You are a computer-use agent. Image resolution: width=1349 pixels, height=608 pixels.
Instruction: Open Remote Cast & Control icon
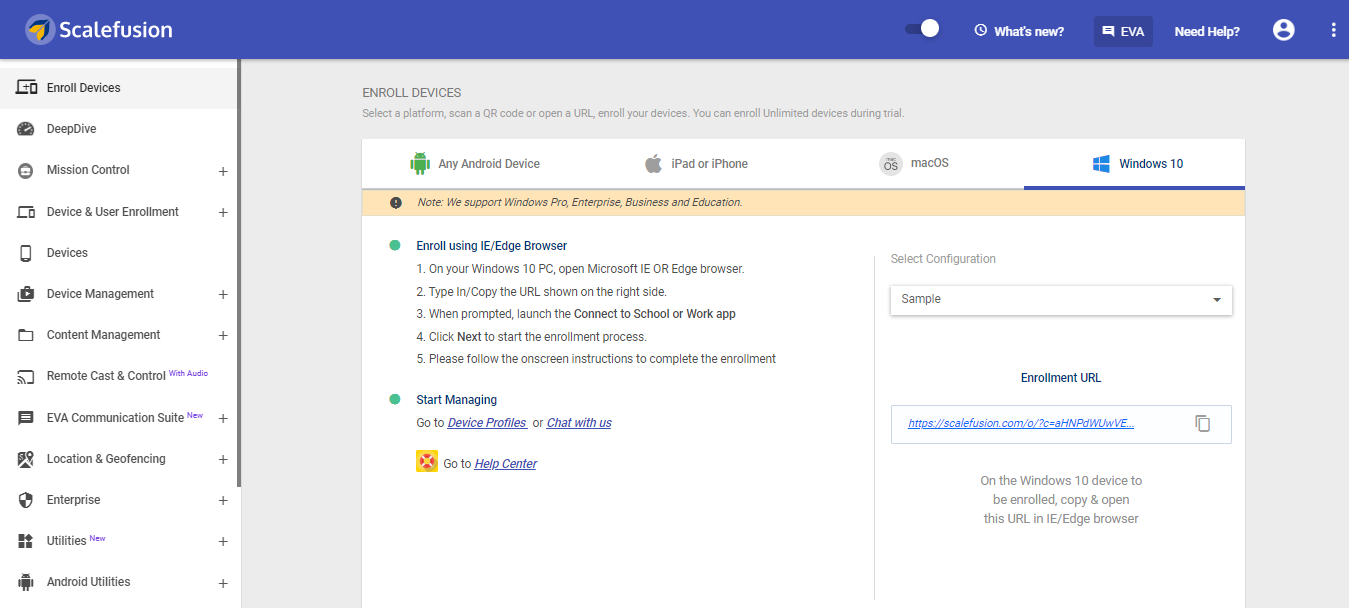24,376
